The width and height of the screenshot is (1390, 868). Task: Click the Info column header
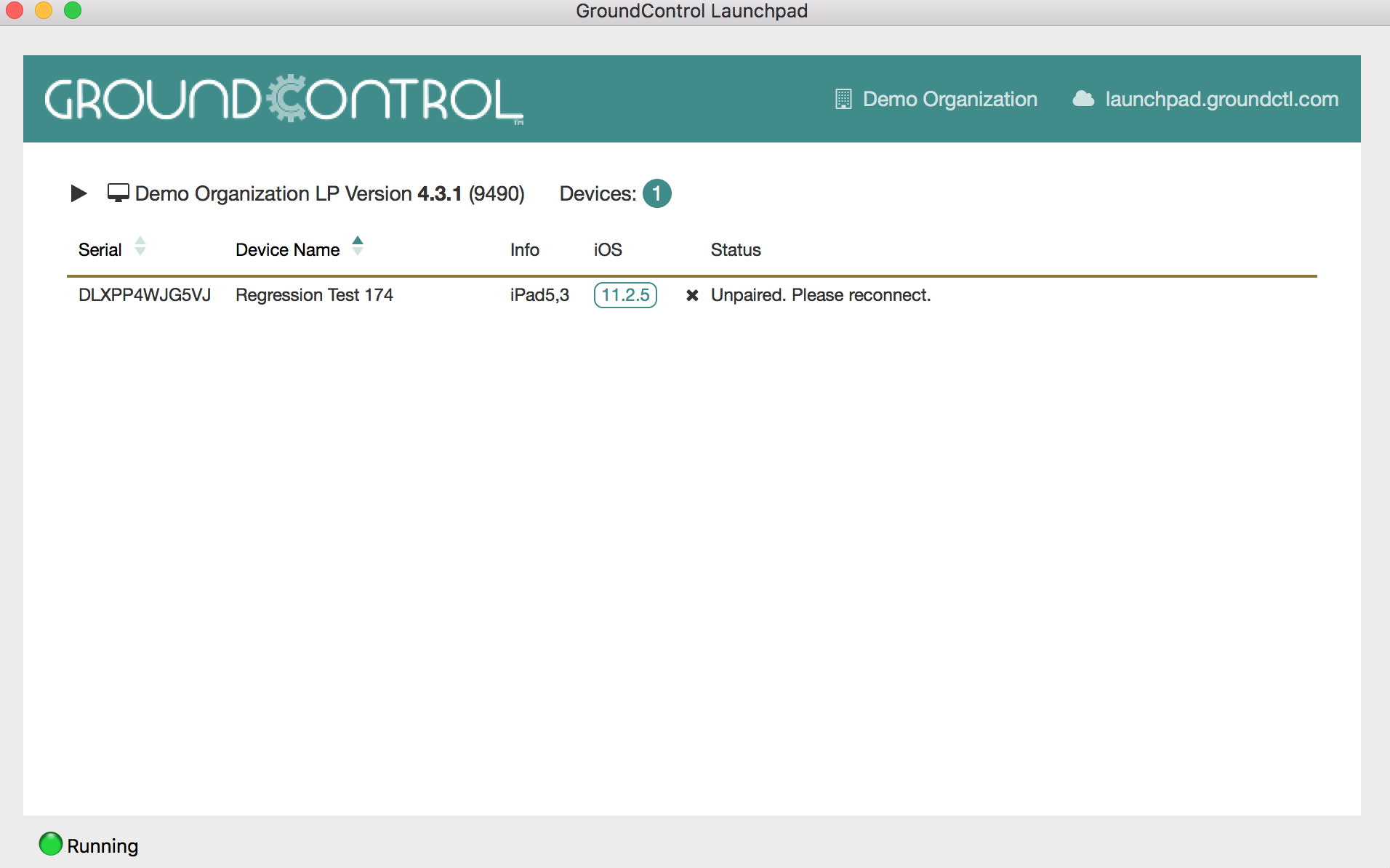525,250
